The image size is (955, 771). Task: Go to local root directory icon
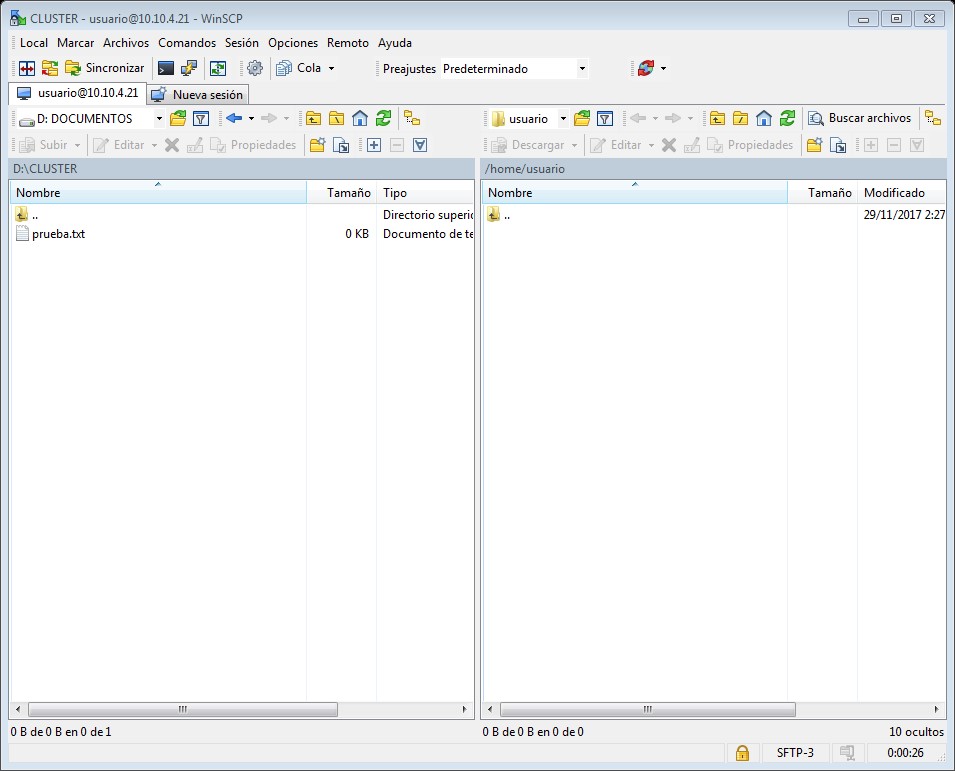coord(336,118)
